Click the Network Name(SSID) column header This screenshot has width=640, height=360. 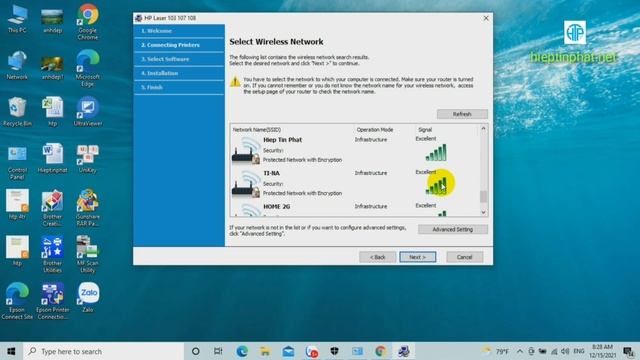(x=257, y=130)
